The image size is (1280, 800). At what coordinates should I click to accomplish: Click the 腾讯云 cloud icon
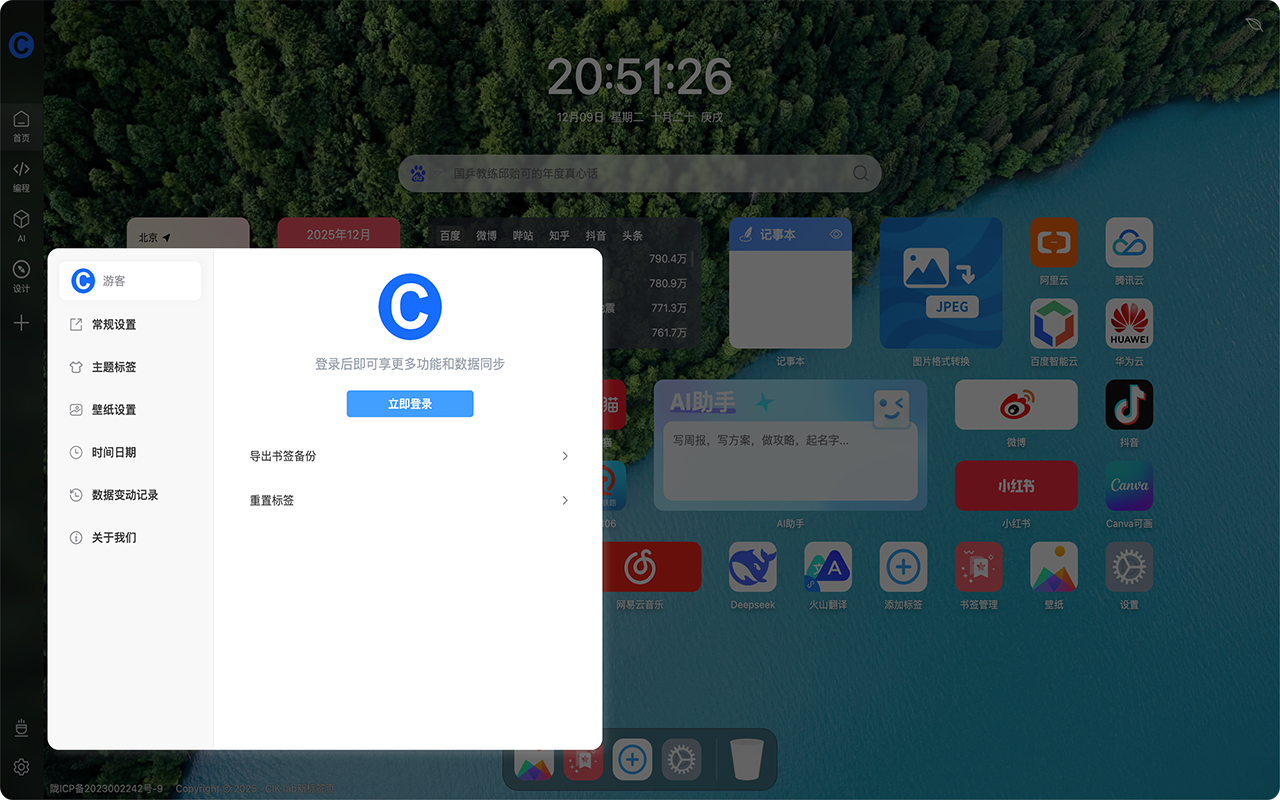pos(1129,242)
